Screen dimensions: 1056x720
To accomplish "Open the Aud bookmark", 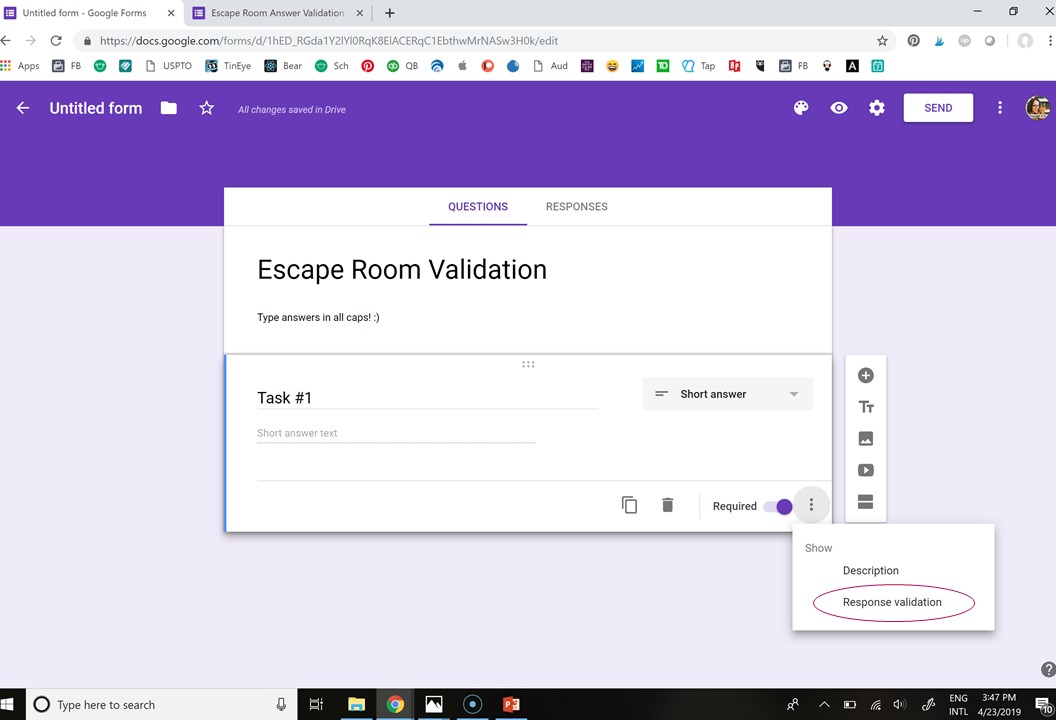I will pos(550,65).
